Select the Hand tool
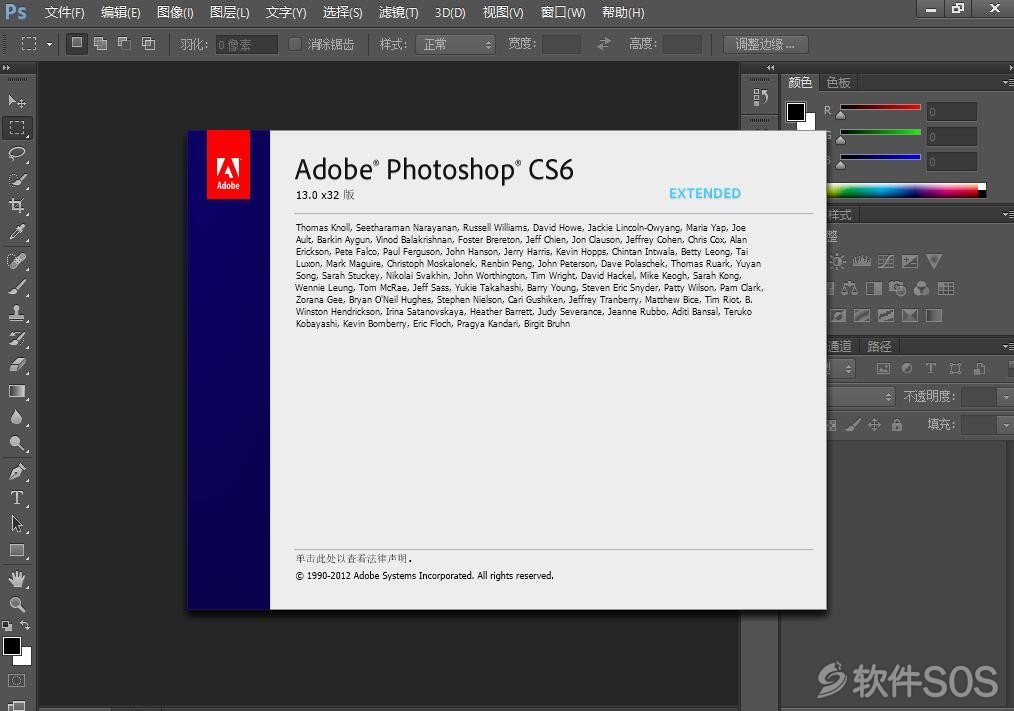Image resolution: width=1014 pixels, height=711 pixels. 17,579
